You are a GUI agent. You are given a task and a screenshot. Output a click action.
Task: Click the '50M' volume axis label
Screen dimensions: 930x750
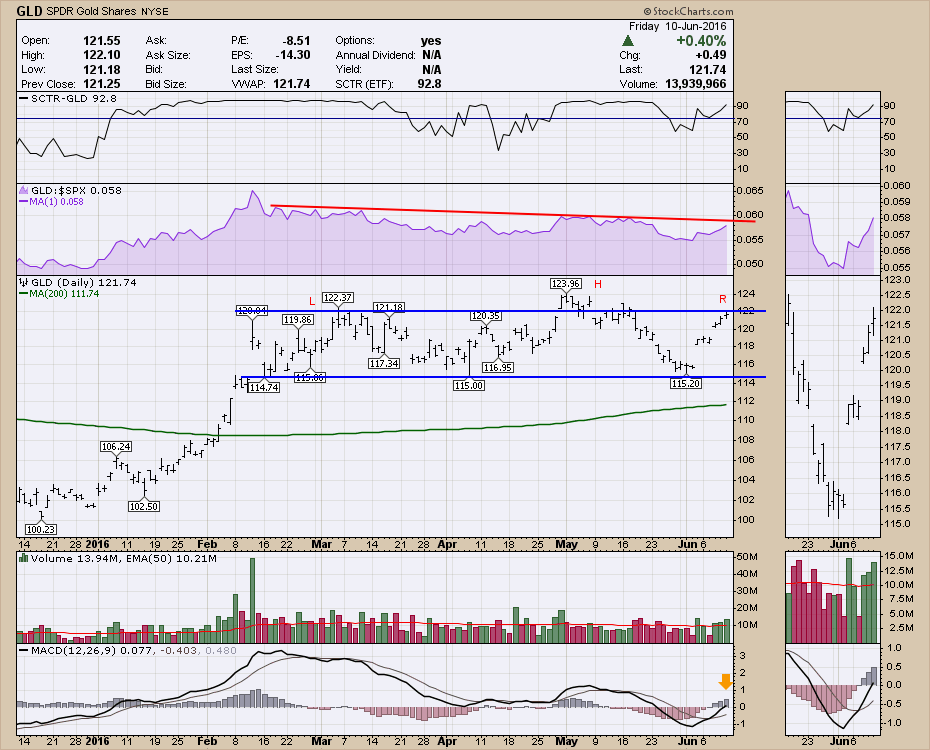click(x=747, y=557)
